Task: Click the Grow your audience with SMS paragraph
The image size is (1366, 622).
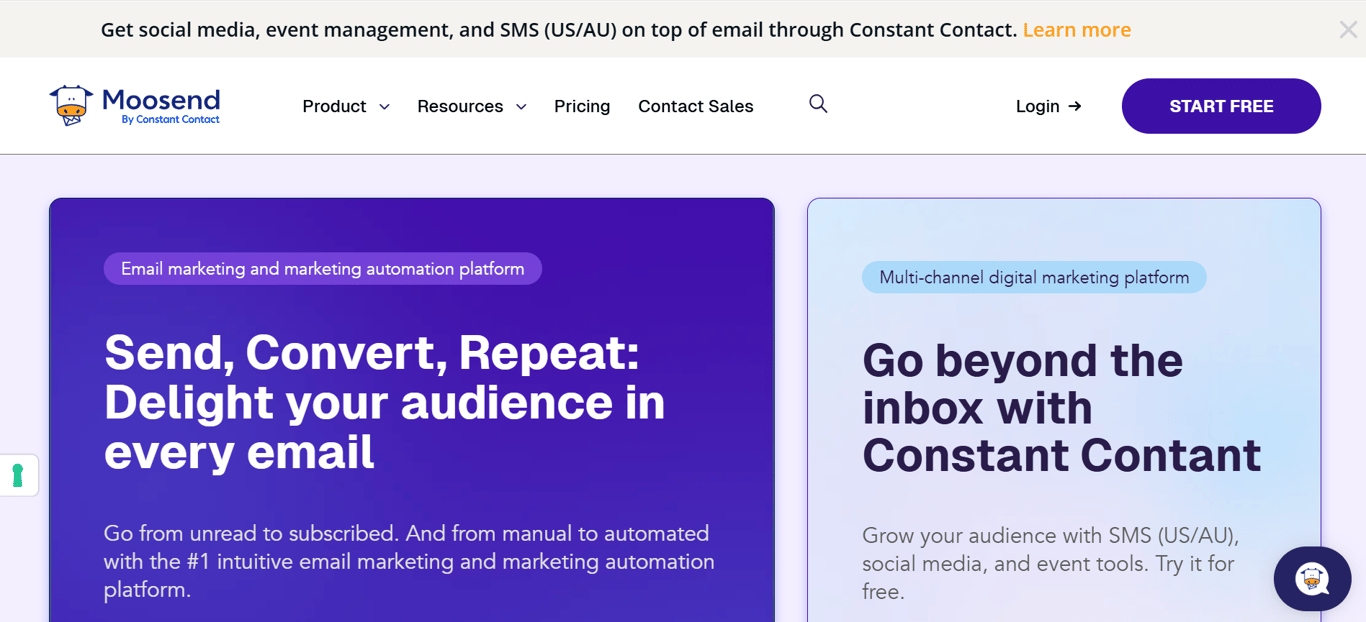Action: coord(1051,563)
